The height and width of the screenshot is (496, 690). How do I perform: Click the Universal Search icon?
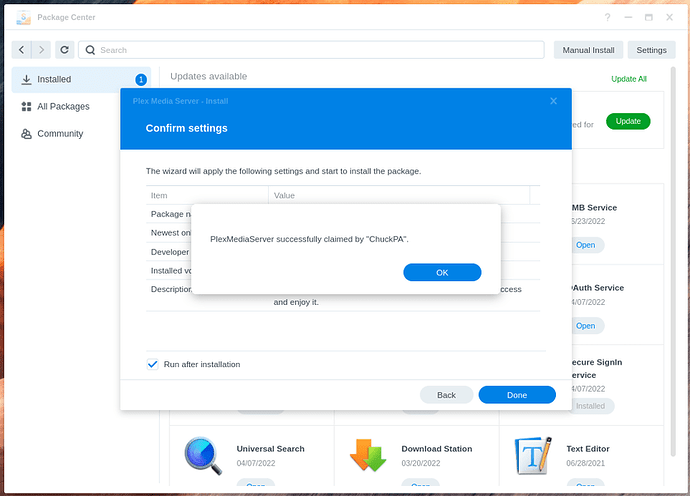click(x=203, y=456)
